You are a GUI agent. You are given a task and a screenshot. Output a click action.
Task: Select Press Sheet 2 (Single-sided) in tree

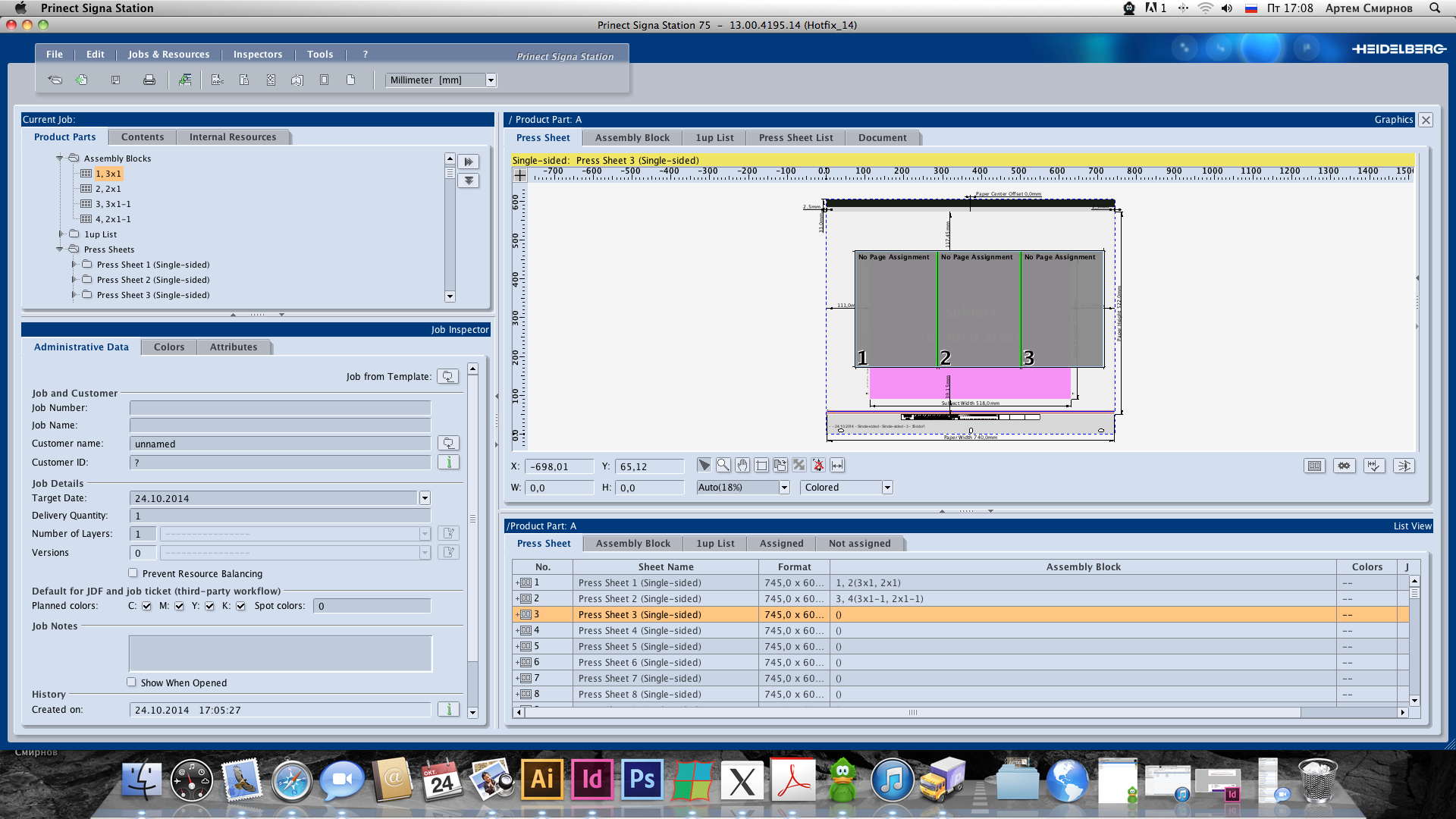coord(153,280)
